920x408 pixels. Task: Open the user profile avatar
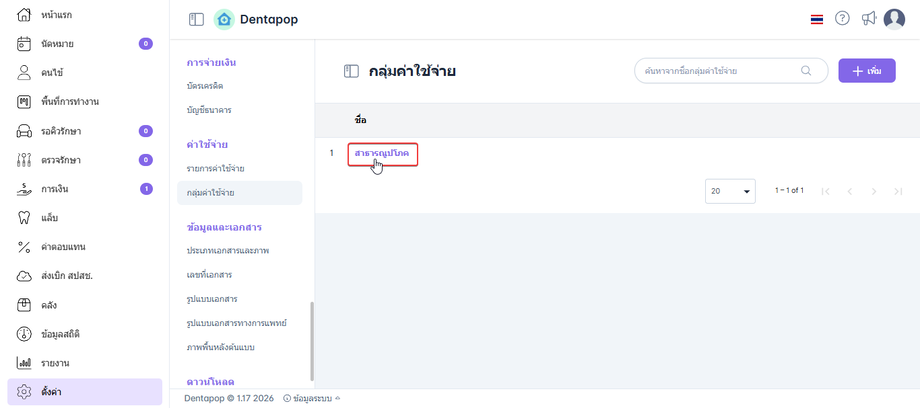coord(894,19)
